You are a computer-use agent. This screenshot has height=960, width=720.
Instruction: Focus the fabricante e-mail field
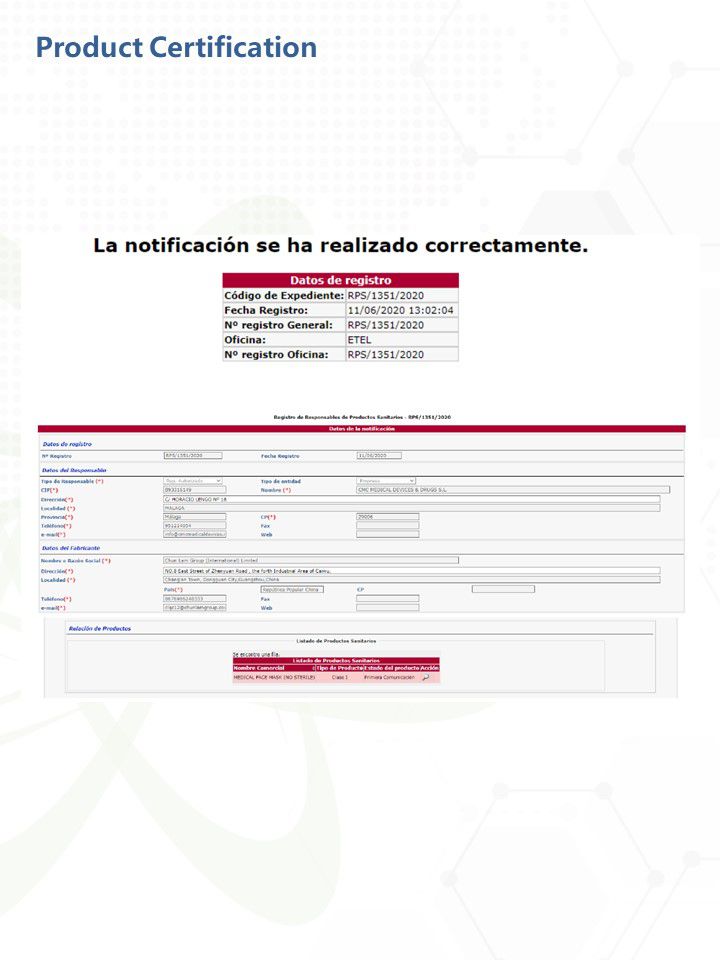tap(195, 607)
